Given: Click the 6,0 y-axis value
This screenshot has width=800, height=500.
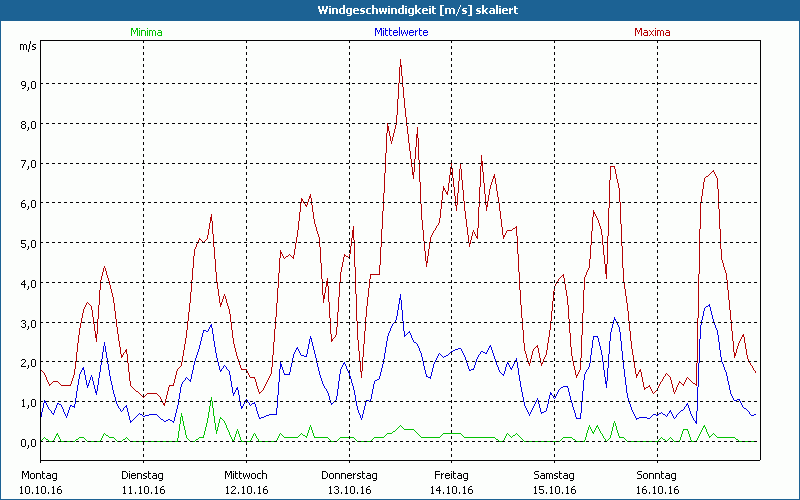Looking at the screenshot, I should [29, 204].
